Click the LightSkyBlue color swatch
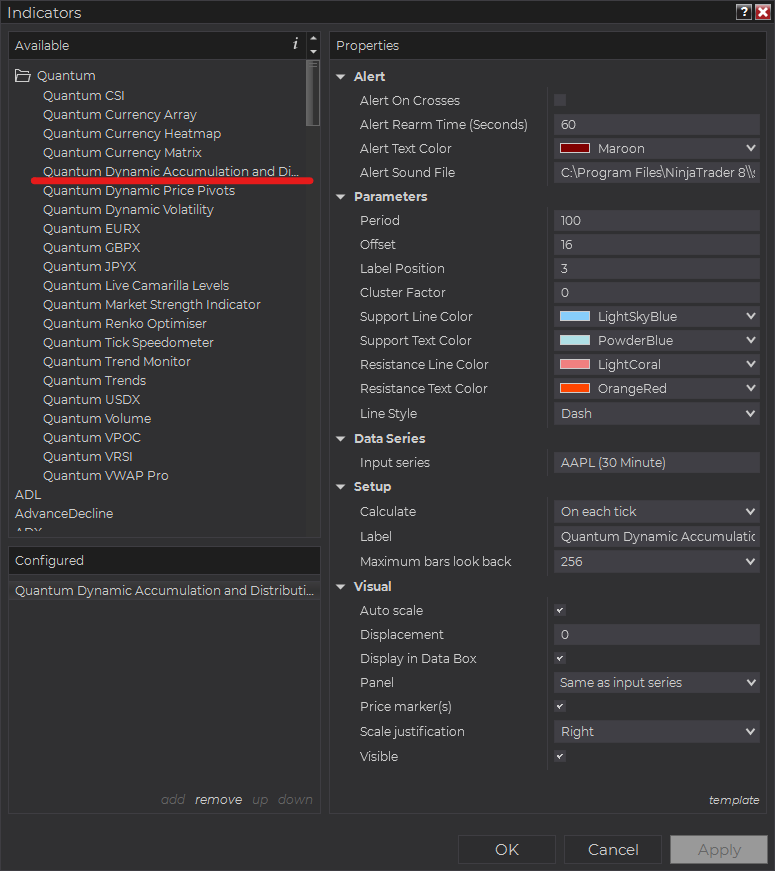Viewport: 775px width, 871px height. click(575, 317)
